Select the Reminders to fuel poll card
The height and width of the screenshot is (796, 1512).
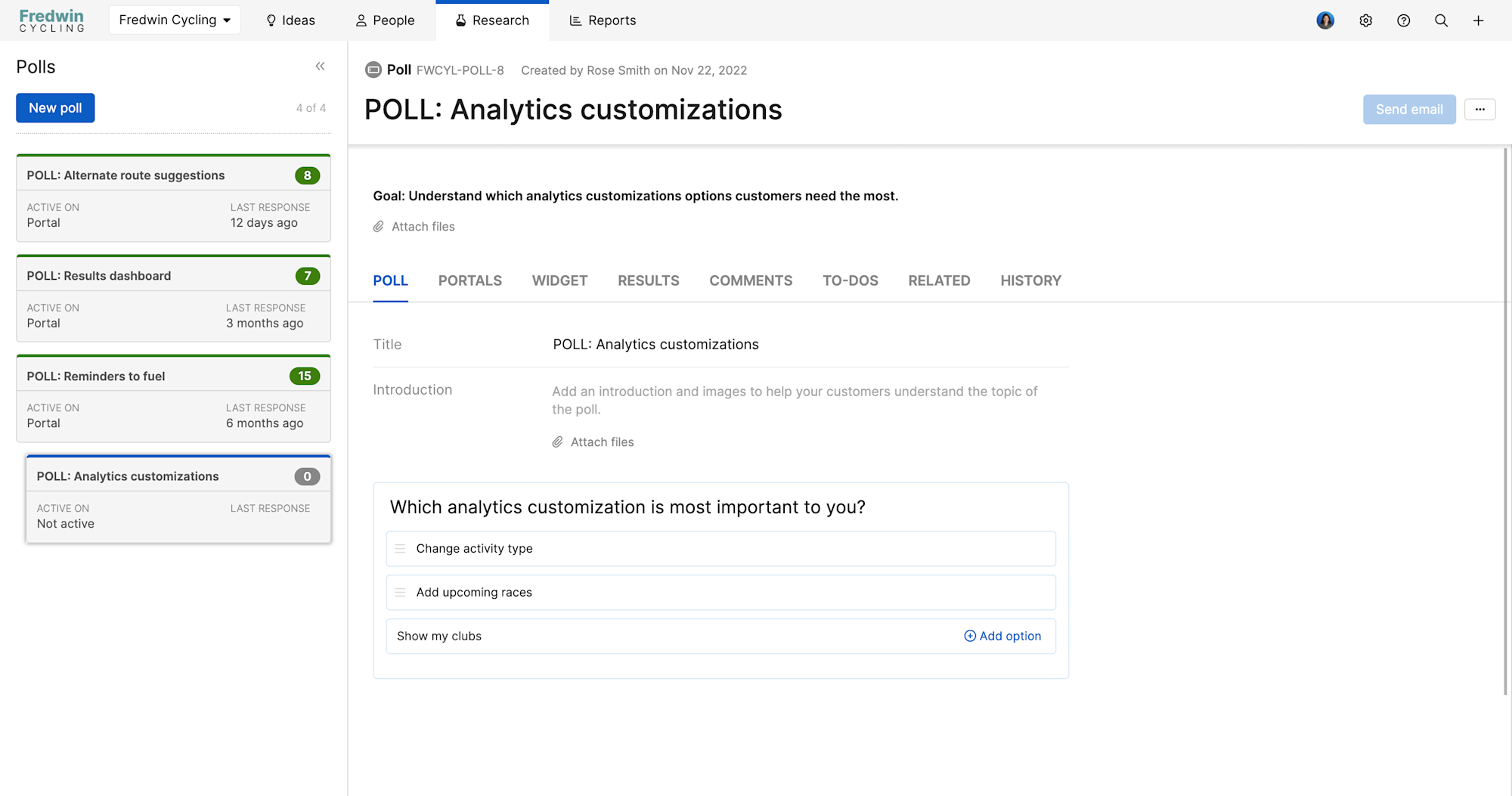tap(173, 398)
